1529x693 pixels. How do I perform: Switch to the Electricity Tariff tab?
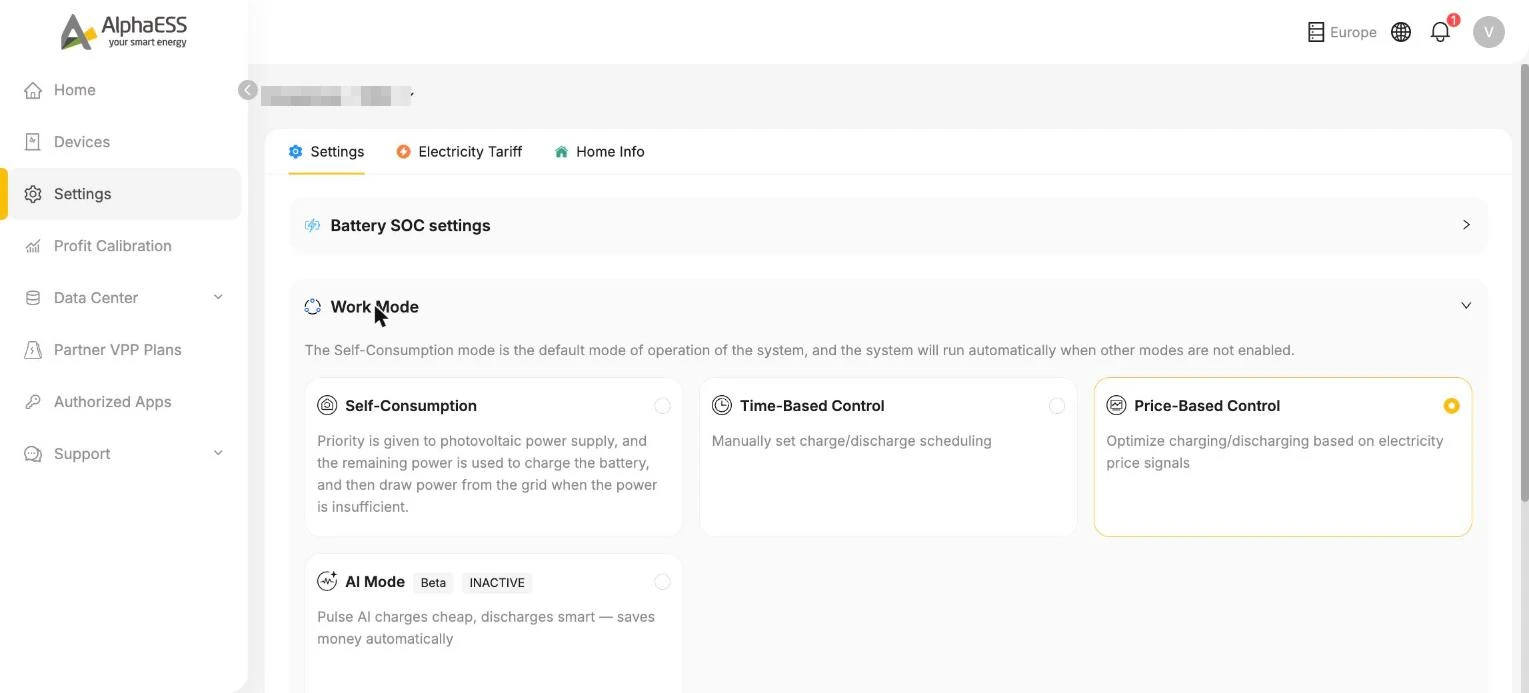tap(459, 152)
